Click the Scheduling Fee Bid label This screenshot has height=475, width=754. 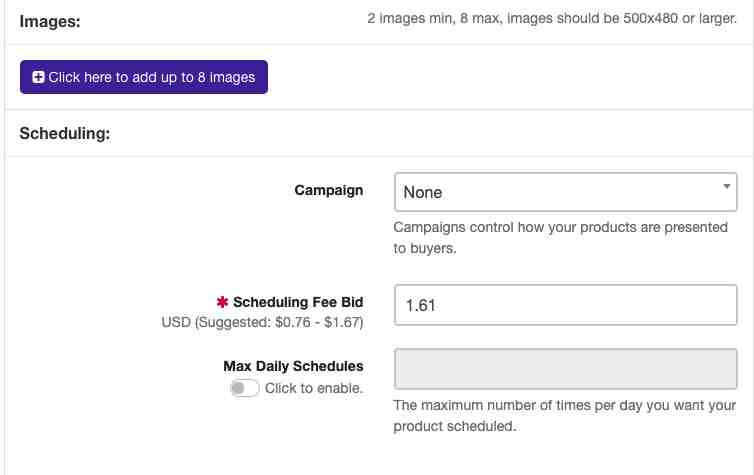click(x=298, y=302)
